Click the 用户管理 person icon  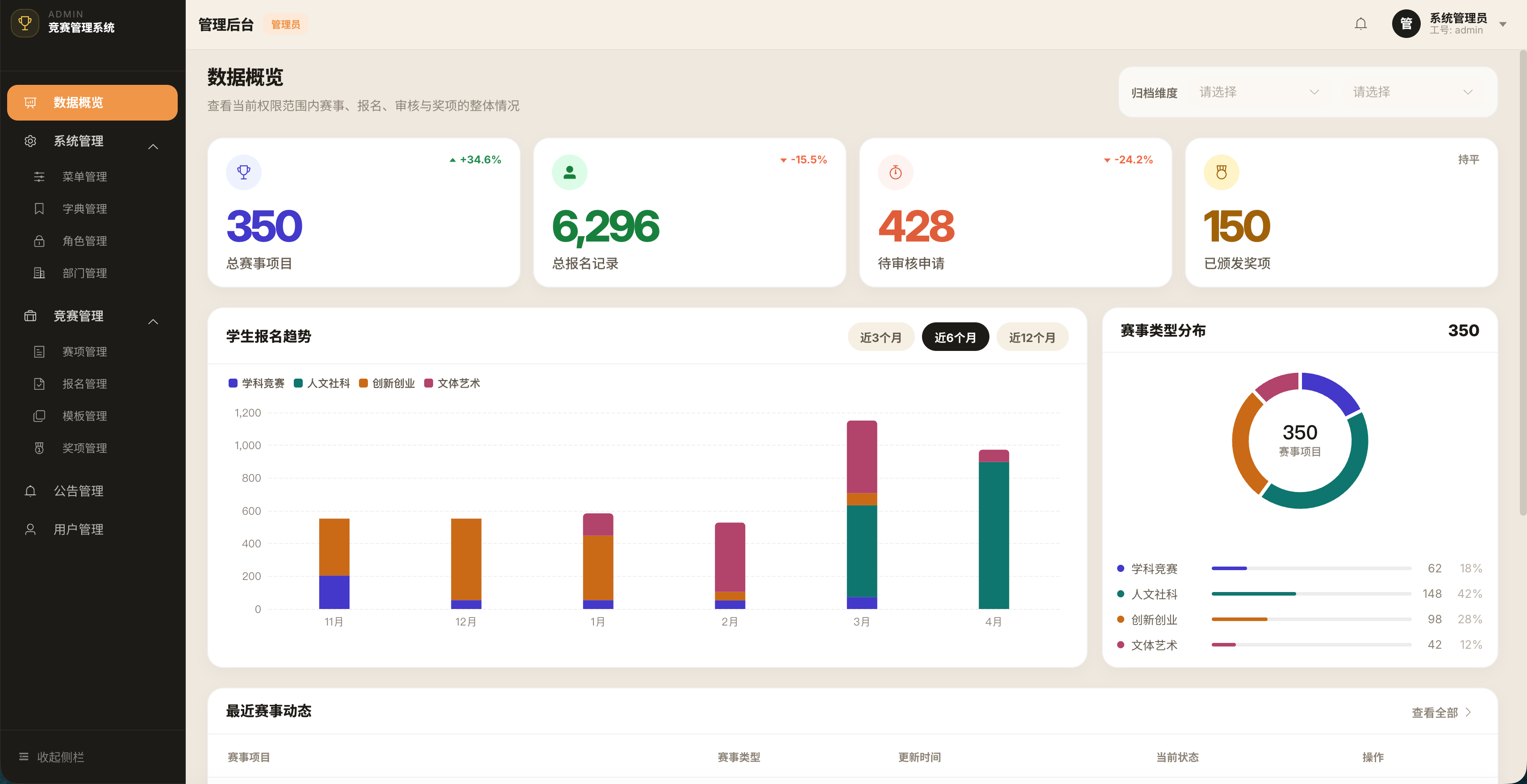tap(30, 529)
